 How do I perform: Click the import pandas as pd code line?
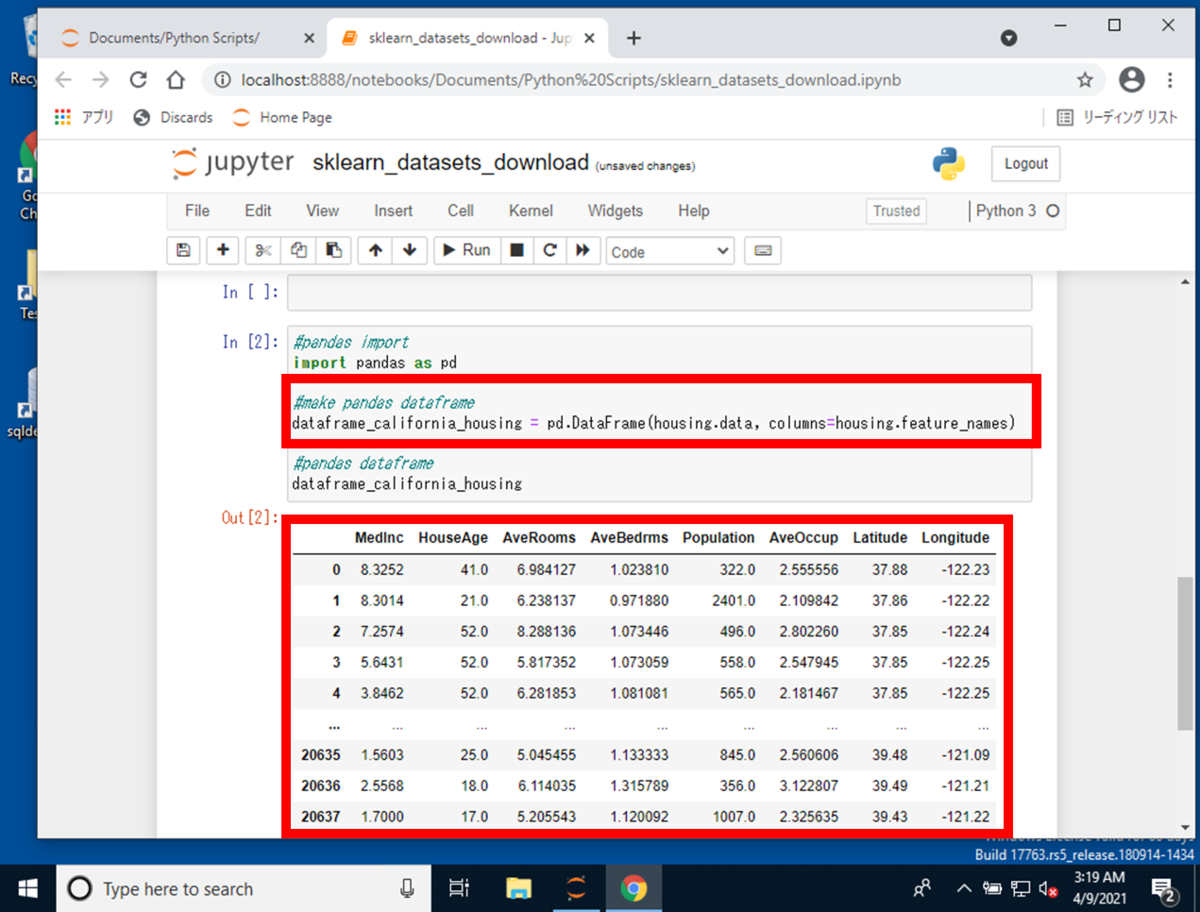(x=375, y=362)
